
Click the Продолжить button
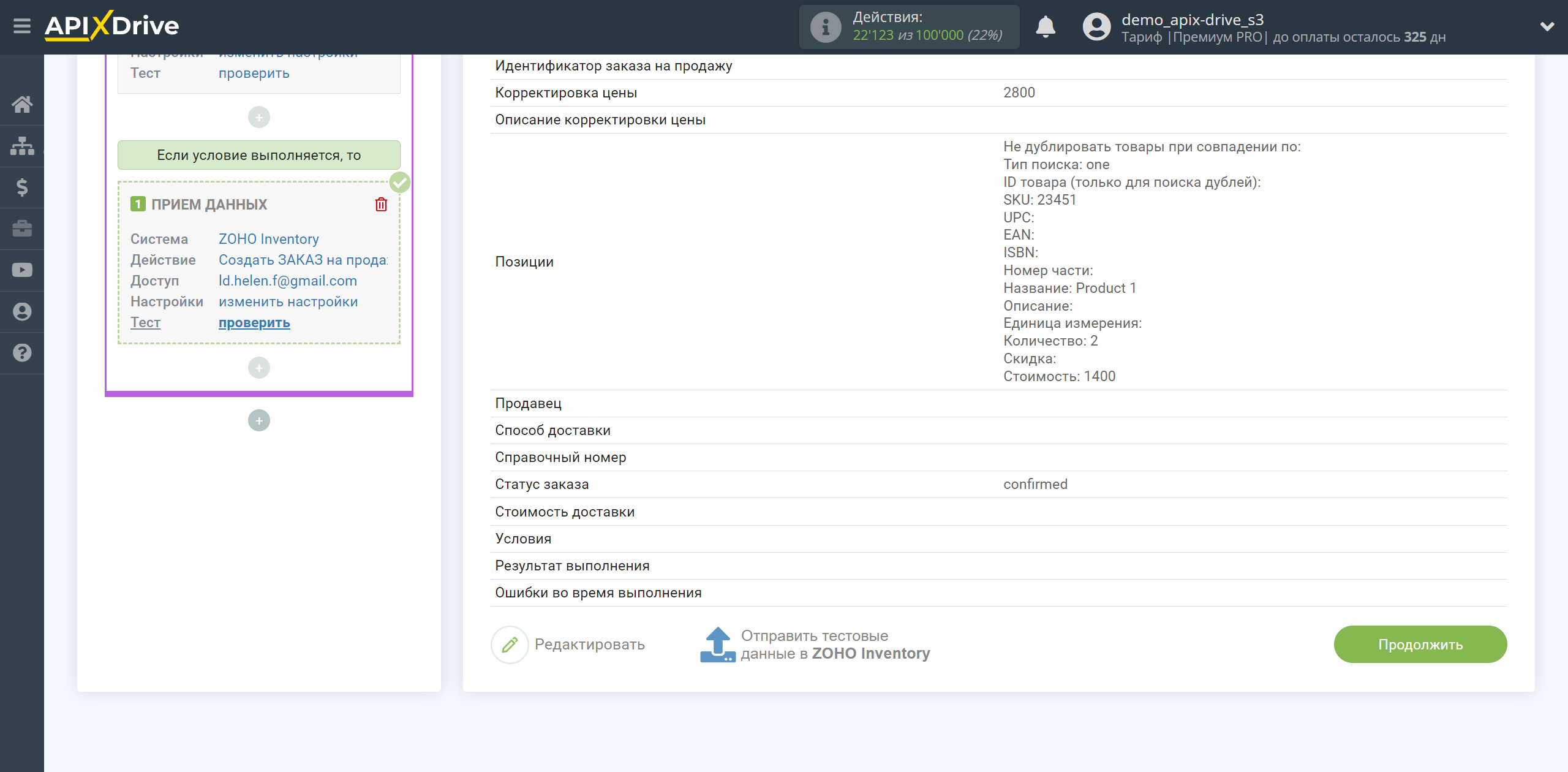point(1420,644)
